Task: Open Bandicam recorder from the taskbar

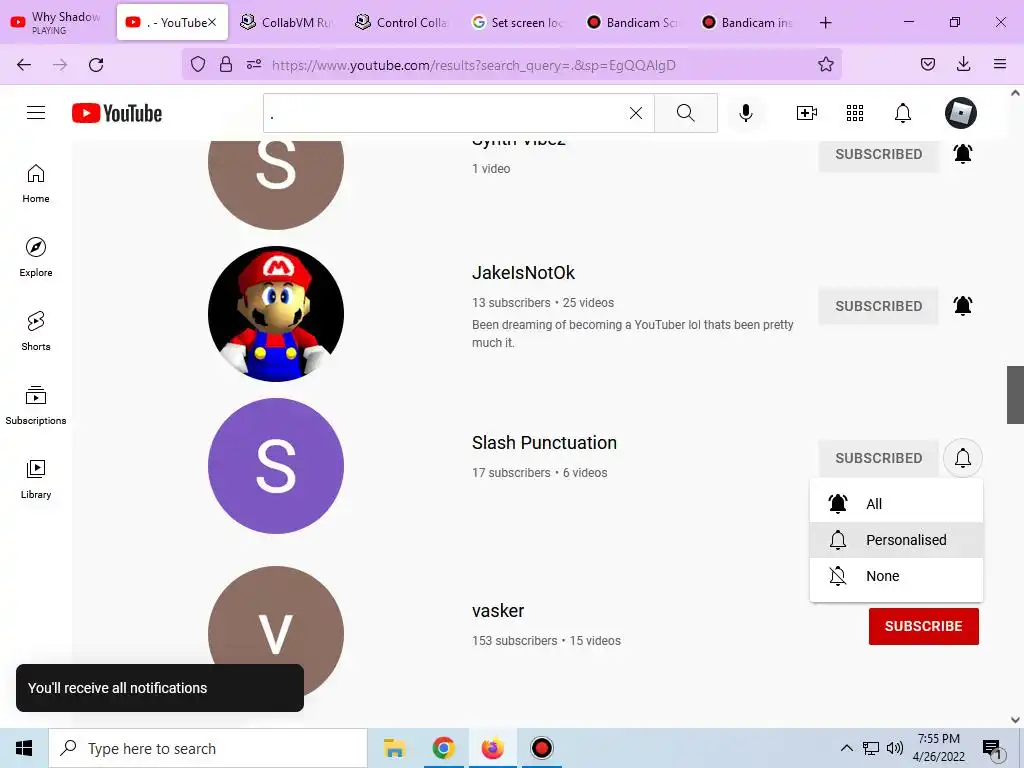Action: [541, 748]
